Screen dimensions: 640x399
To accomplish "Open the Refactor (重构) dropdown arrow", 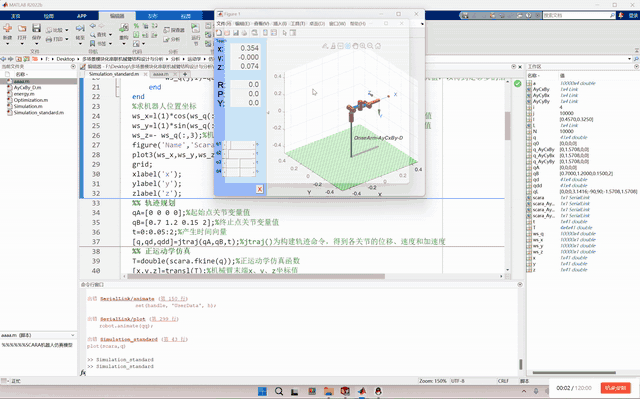I will click(124, 44).
